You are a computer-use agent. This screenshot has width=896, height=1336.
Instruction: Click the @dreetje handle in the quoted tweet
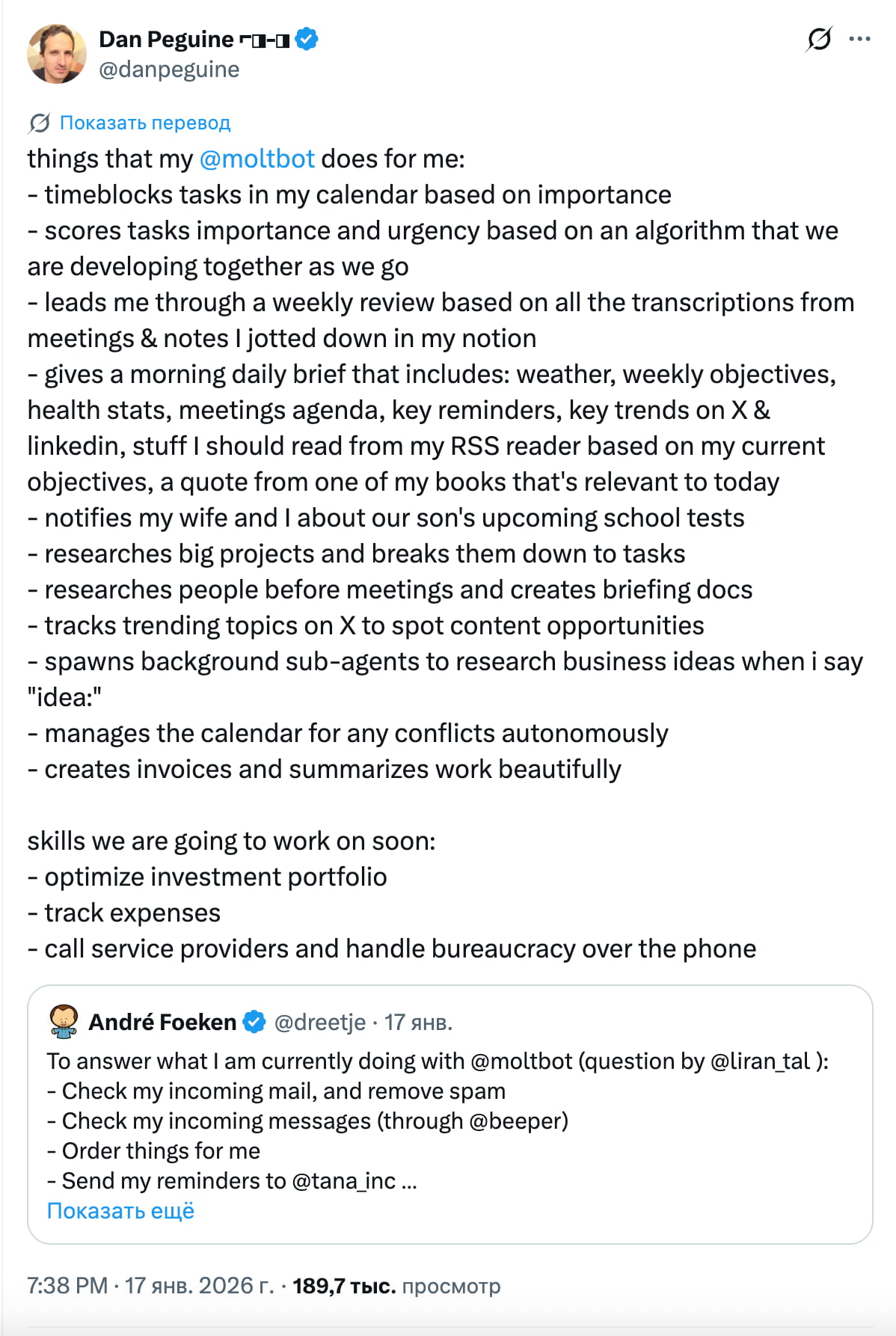(x=320, y=1022)
